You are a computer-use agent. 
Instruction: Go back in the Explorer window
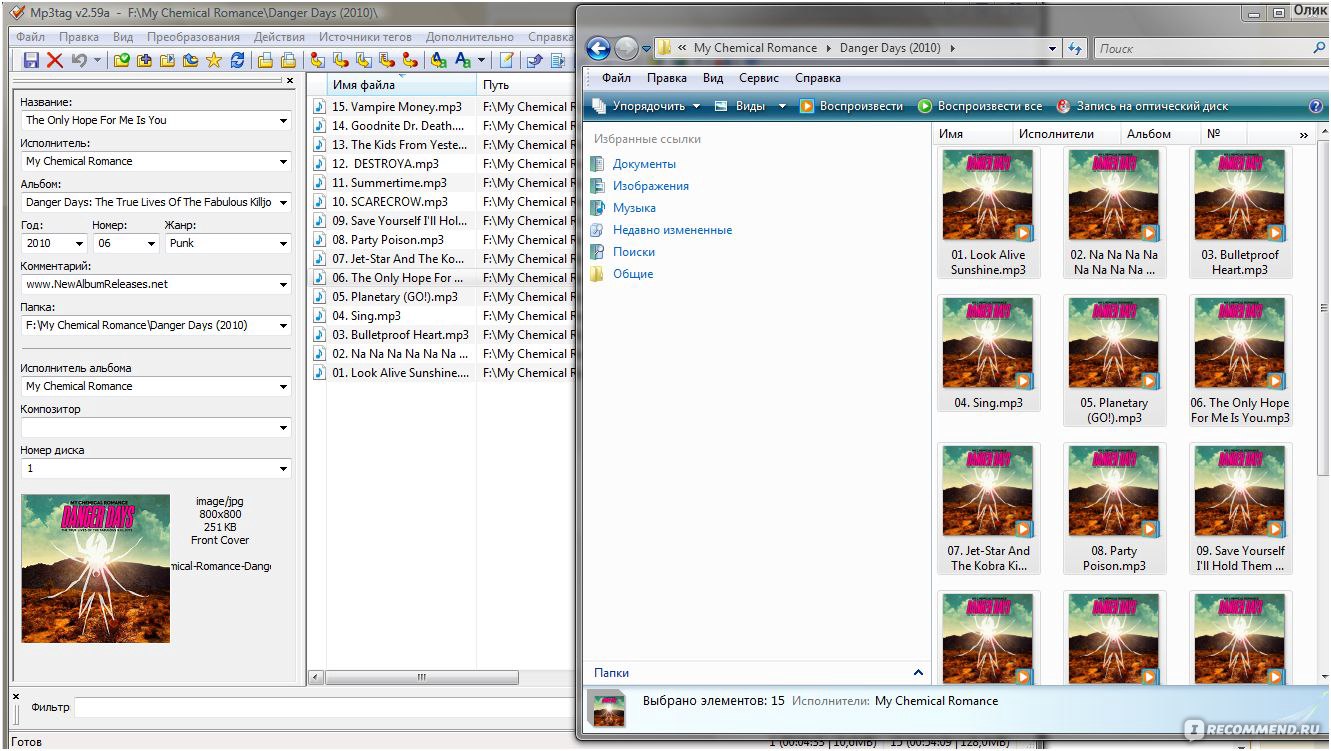coord(598,48)
